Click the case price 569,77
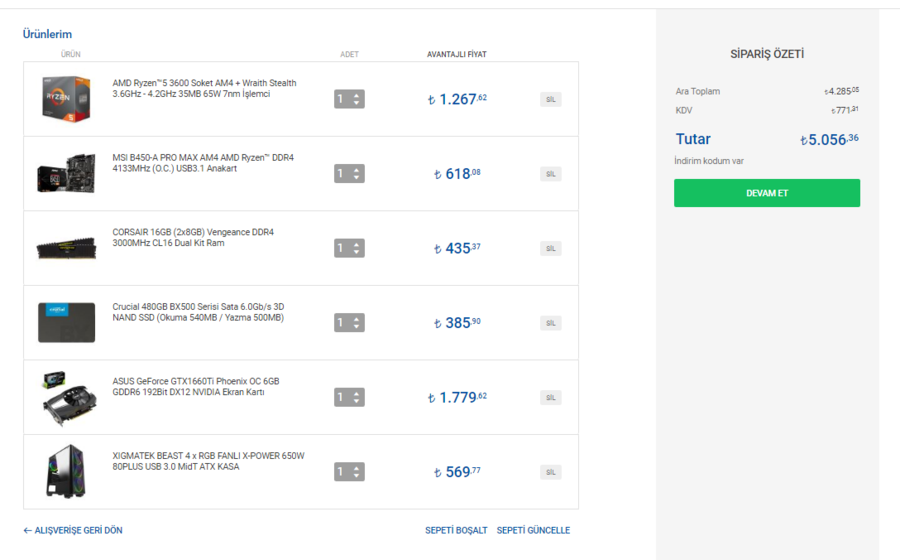The width and height of the screenshot is (900, 560). [x=457, y=472]
